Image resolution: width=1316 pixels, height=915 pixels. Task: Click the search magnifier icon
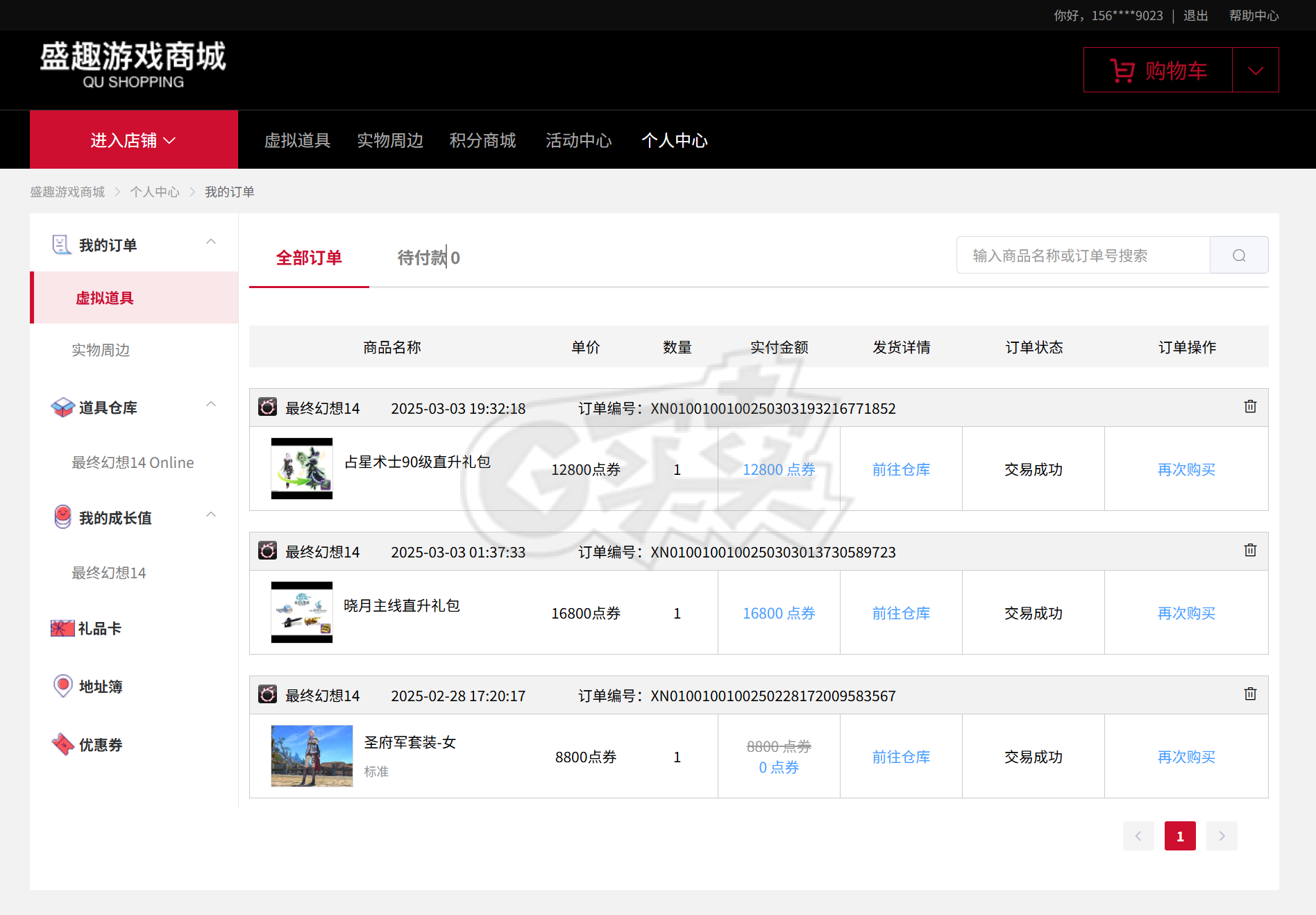[1238, 255]
